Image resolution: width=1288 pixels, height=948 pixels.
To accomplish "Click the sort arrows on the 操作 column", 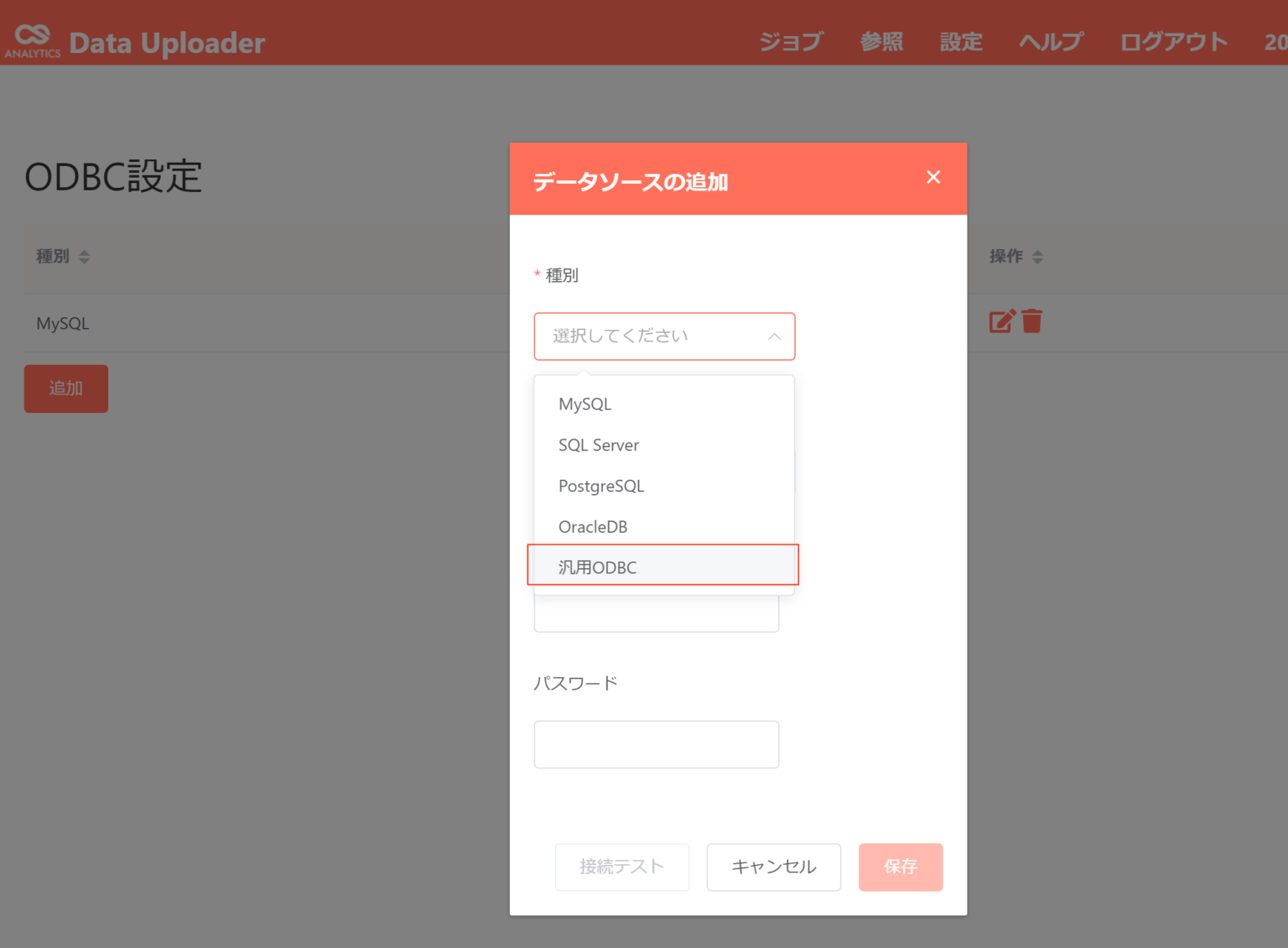I will tap(1038, 257).
